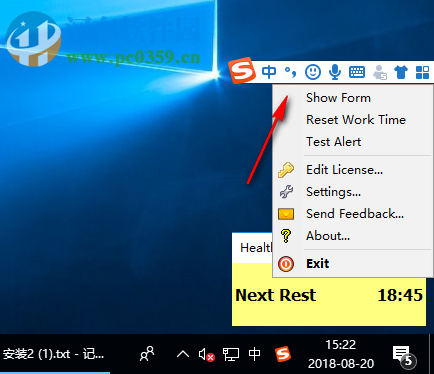Click the red power icon beside Exit

coord(286,264)
